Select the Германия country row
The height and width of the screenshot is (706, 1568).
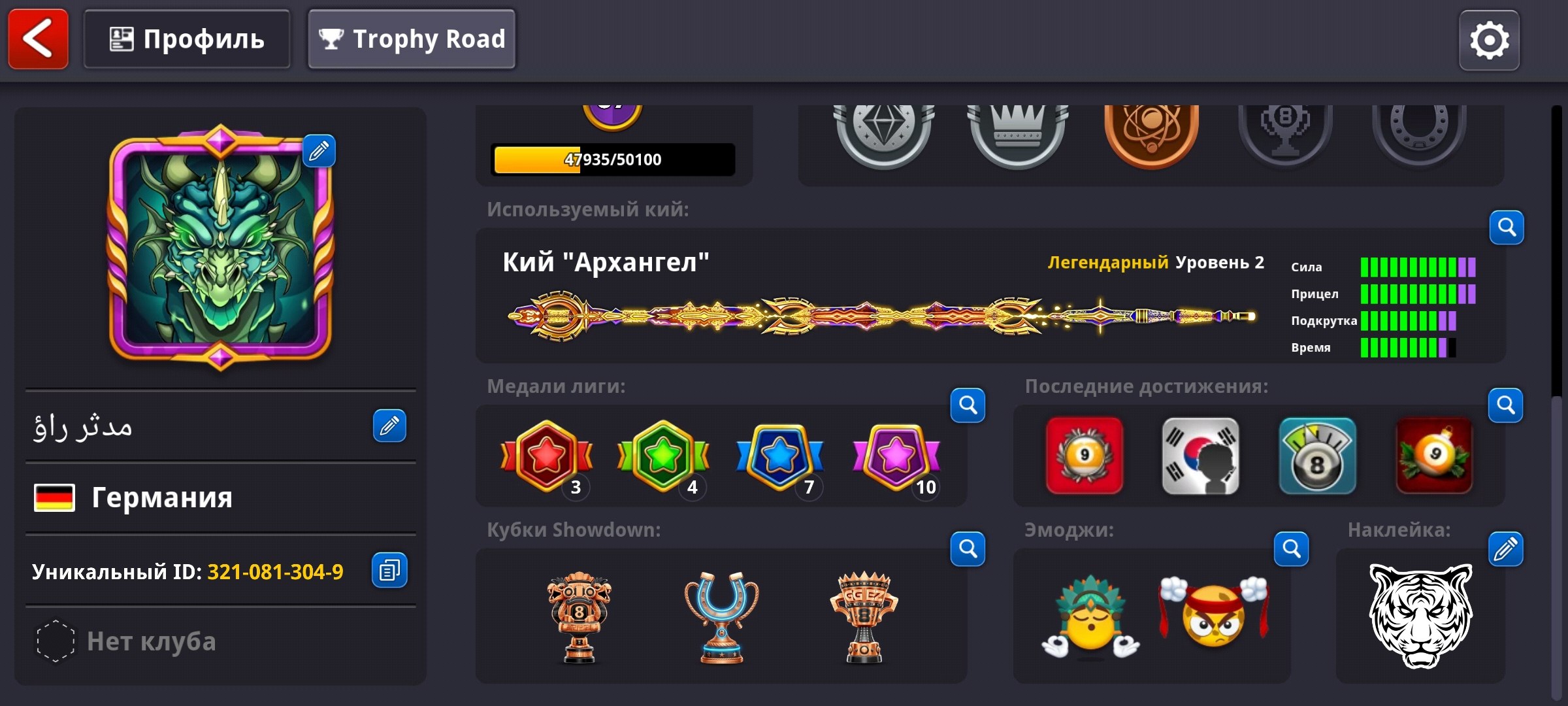pos(221,497)
